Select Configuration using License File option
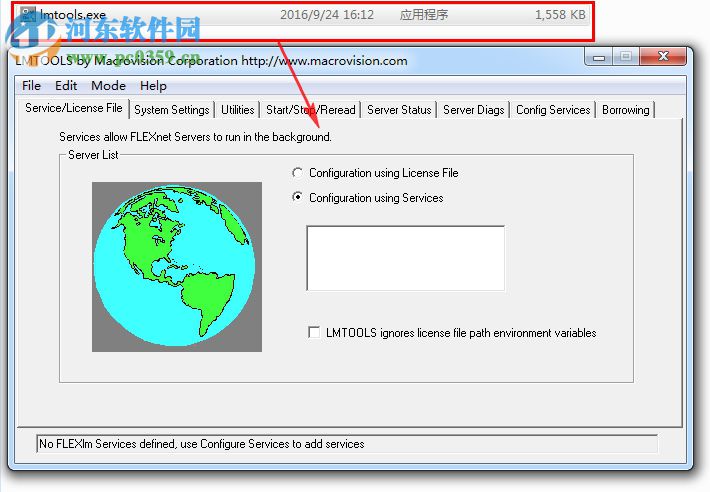This screenshot has height=492, width=710. [x=375, y=173]
